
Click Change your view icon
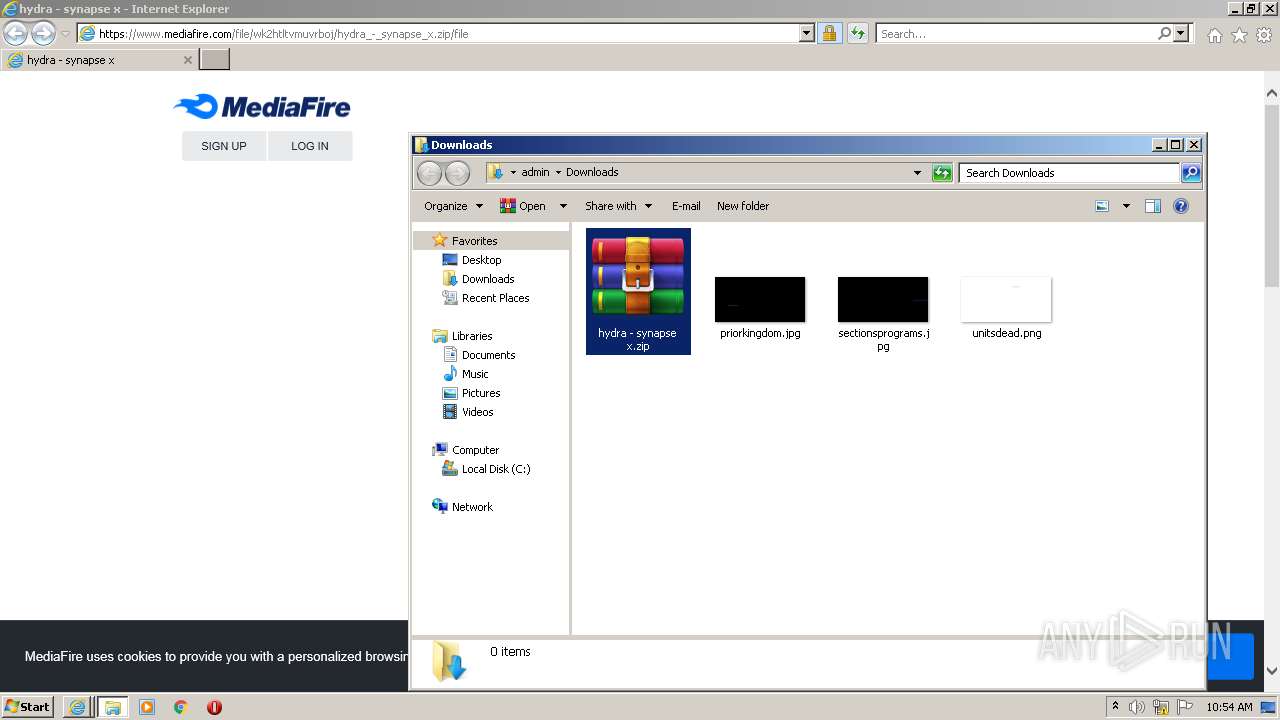click(x=1102, y=206)
